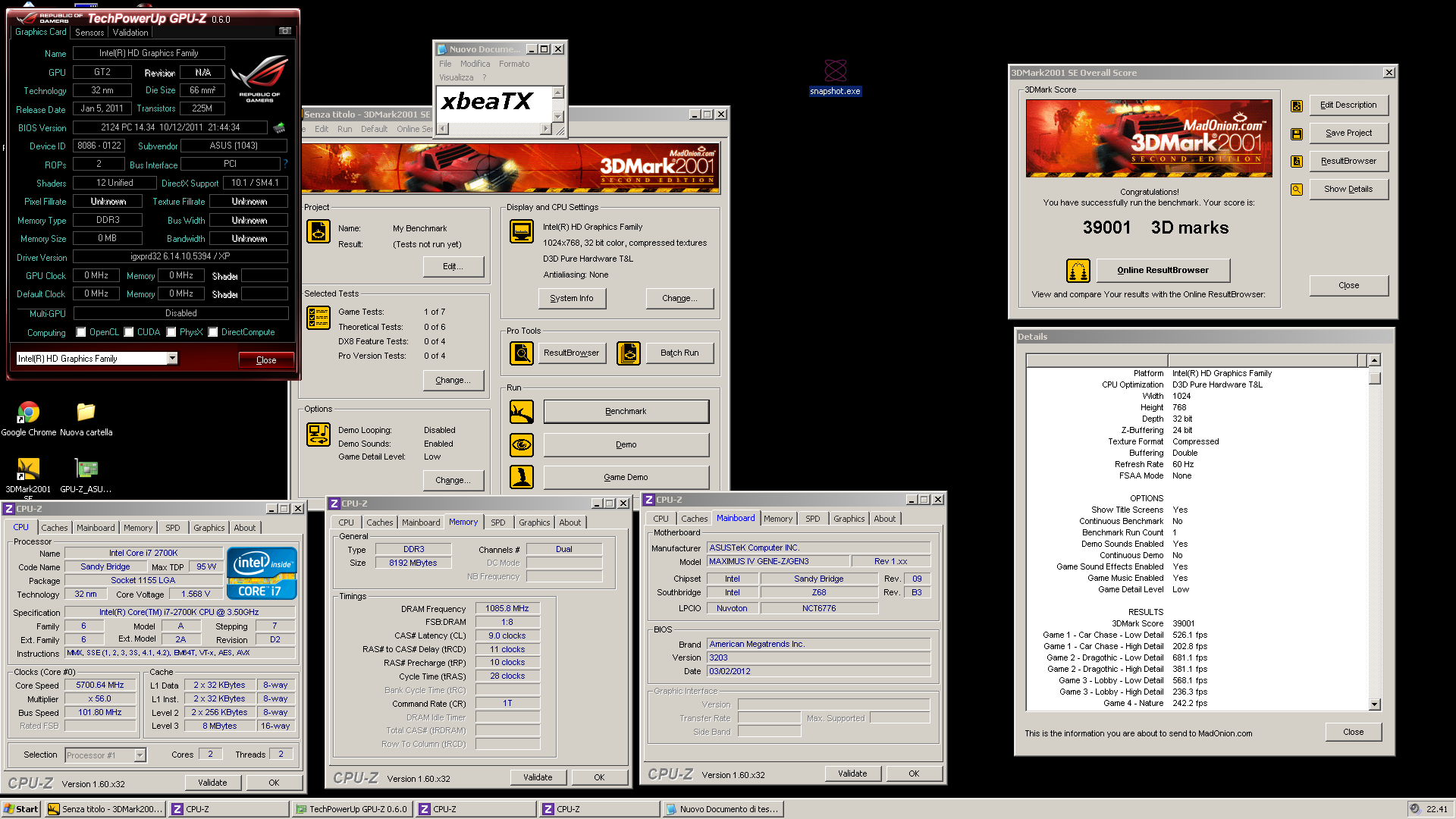Image resolution: width=1456 pixels, height=819 pixels.
Task: Click the Demo eye icon
Action: pos(522,445)
